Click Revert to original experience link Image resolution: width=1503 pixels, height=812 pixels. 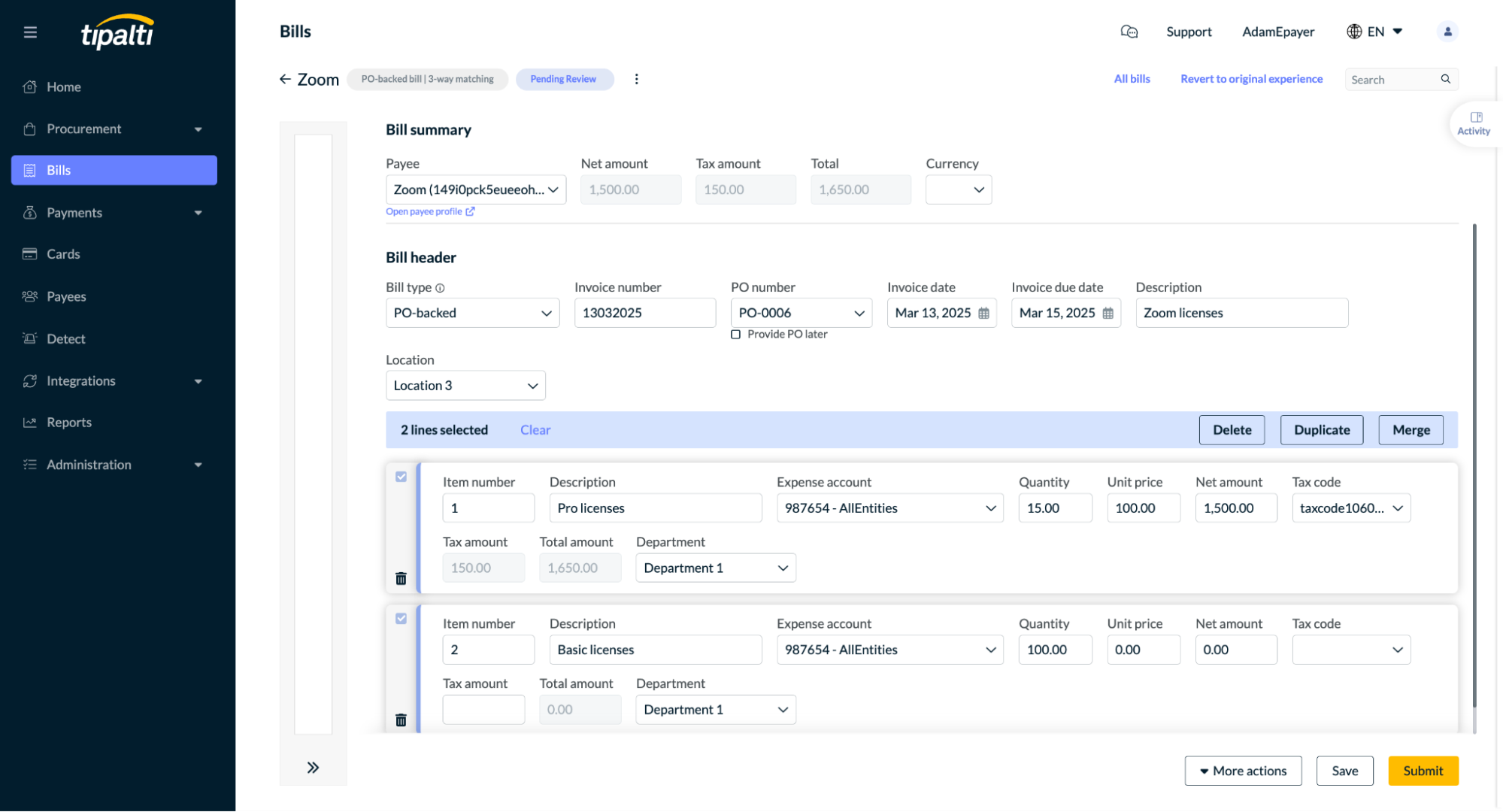(1251, 79)
